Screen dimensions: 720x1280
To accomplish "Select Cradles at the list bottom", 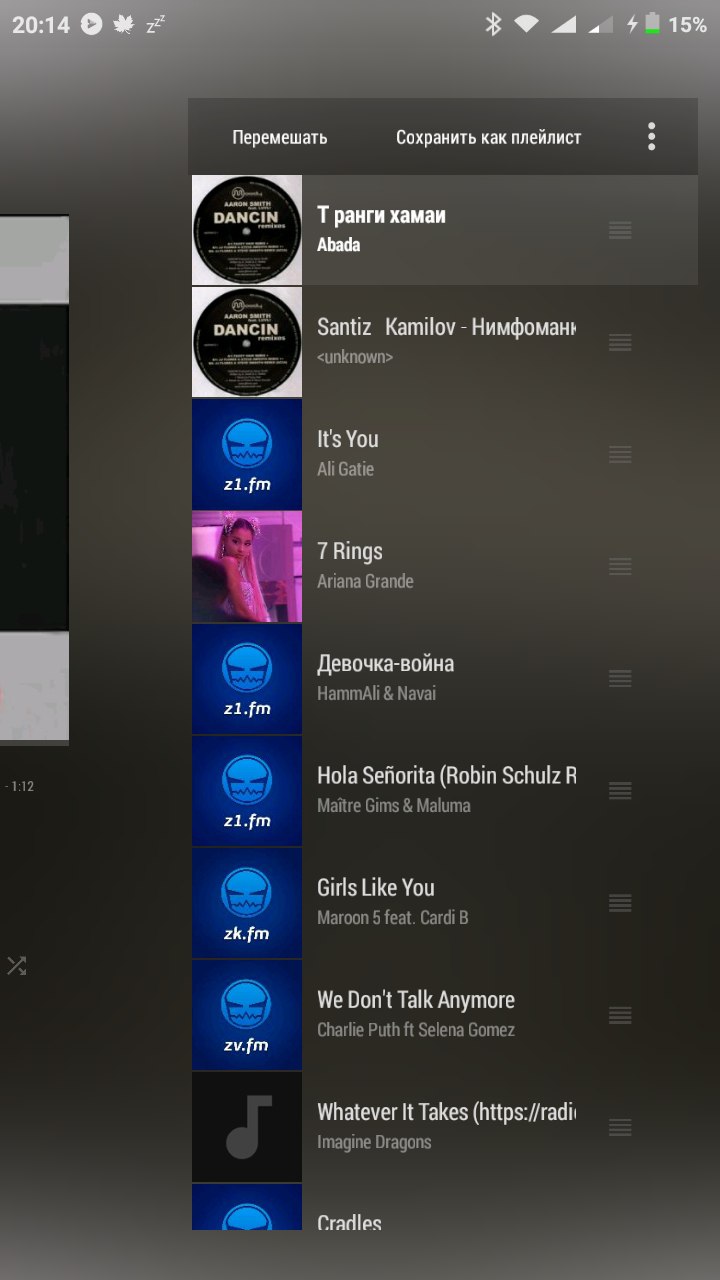I will coord(444,1207).
